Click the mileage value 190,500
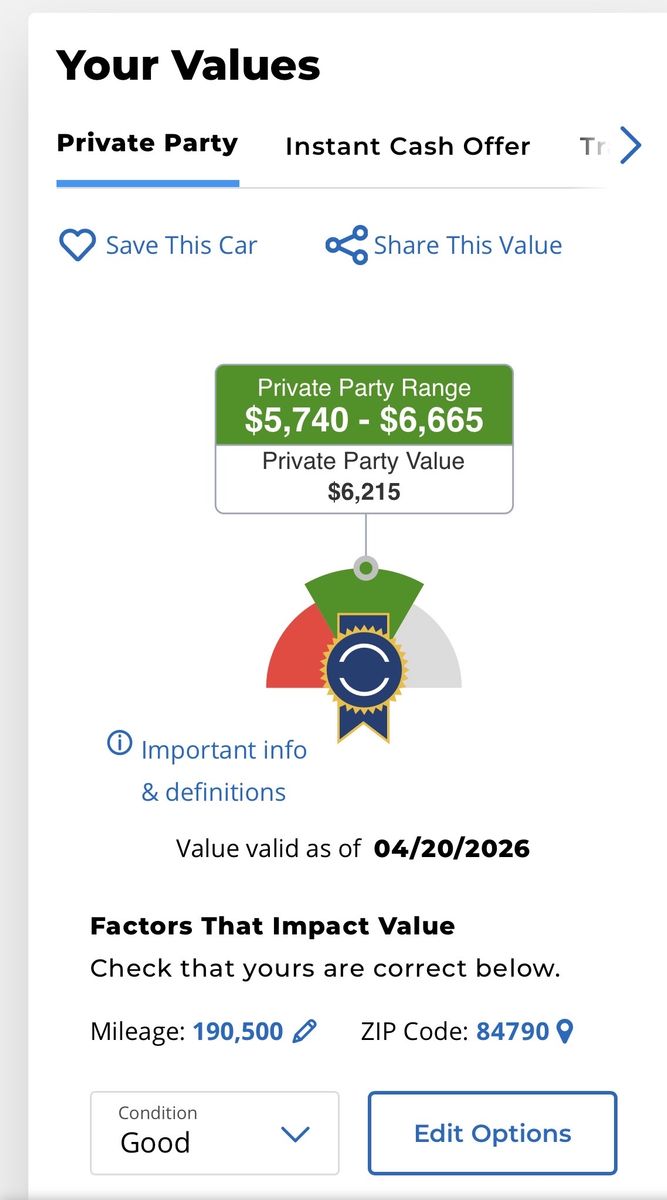The image size is (667, 1200). pos(238,1031)
